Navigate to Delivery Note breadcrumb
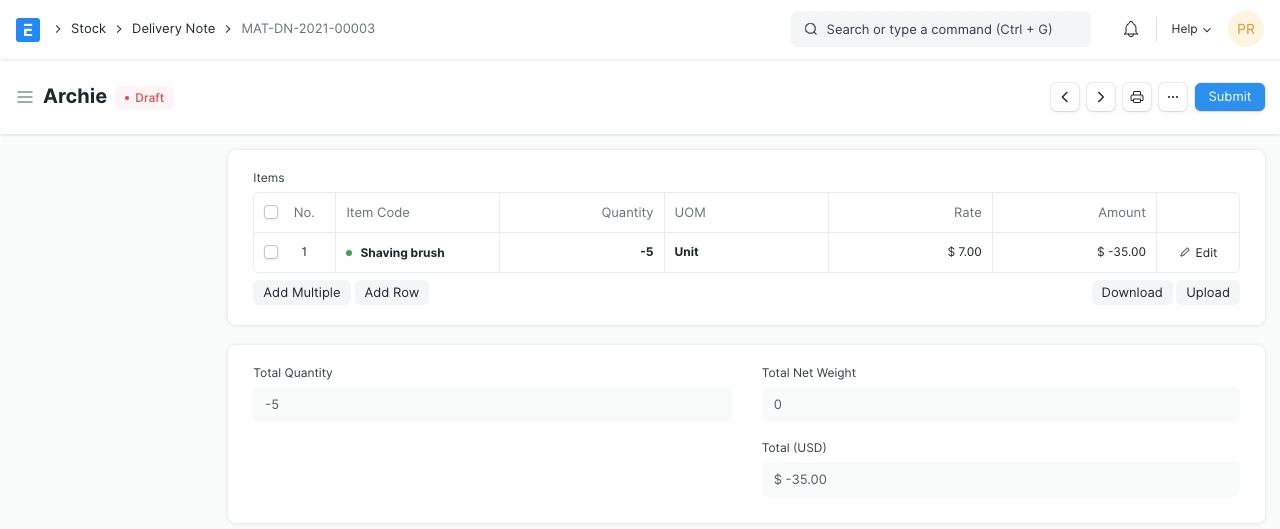The image size is (1280, 529). click(x=173, y=29)
